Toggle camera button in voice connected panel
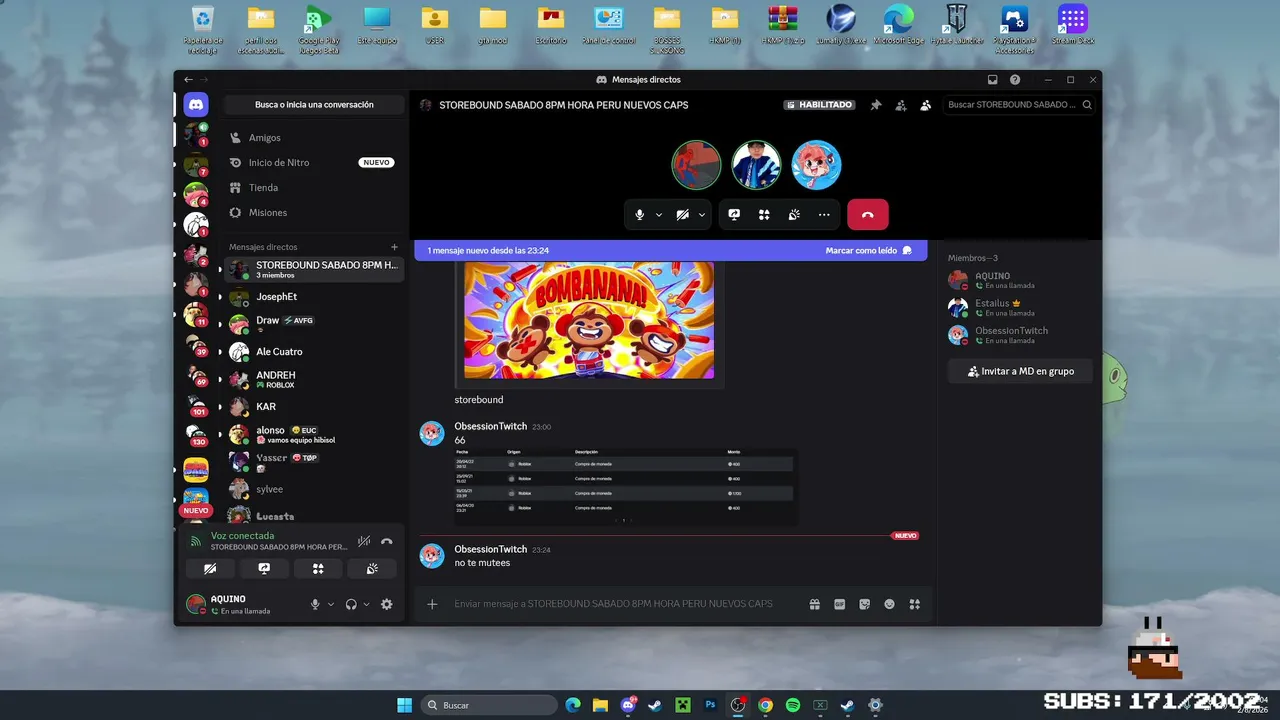The image size is (1280, 720). (210, 568)
